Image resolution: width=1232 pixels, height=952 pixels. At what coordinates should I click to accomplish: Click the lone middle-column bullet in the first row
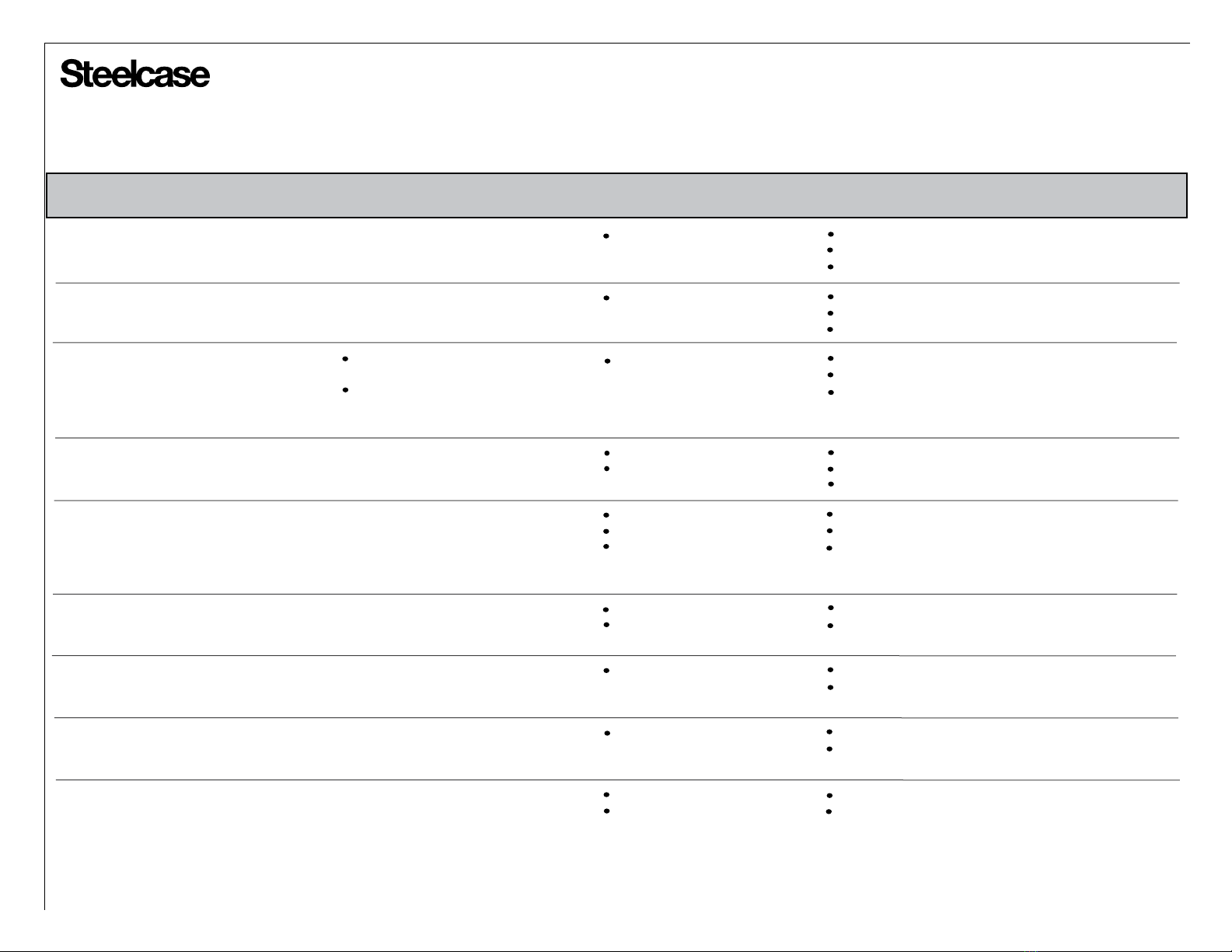tap(606, 235)
